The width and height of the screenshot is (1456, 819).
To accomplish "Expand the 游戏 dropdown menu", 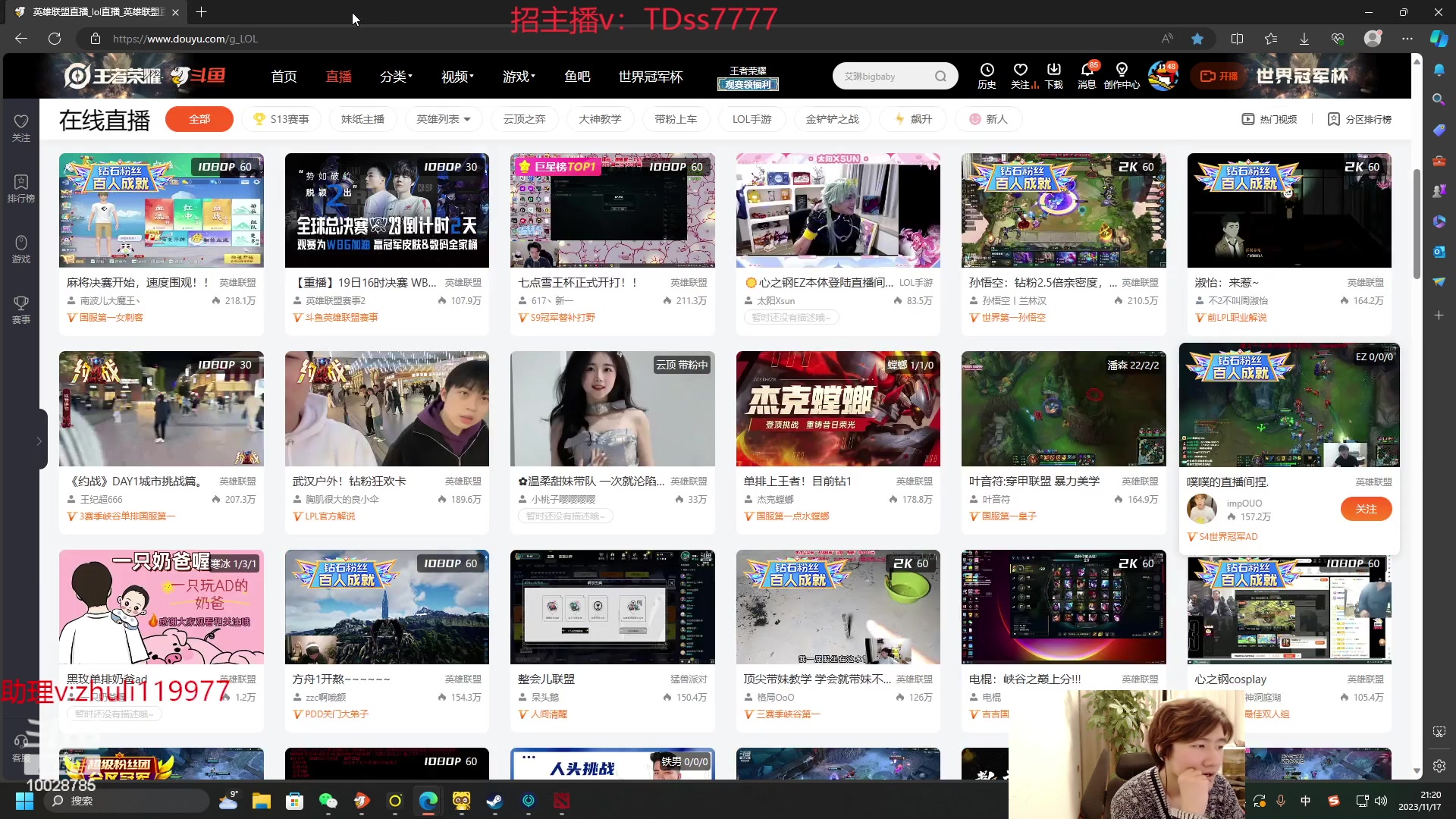I will tap(519, 77).
